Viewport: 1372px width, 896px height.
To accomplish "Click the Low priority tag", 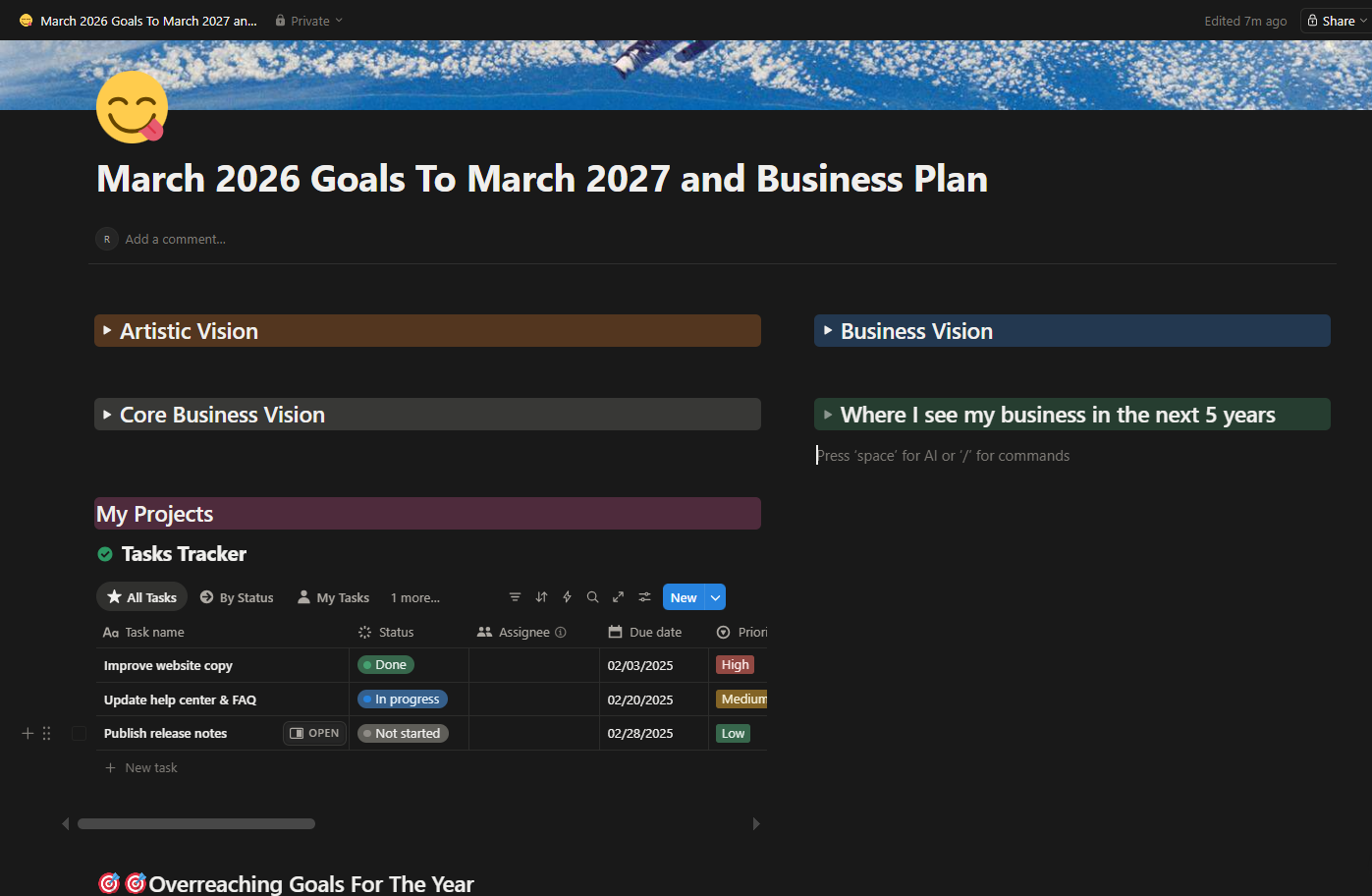I will (x=733, y=733).
